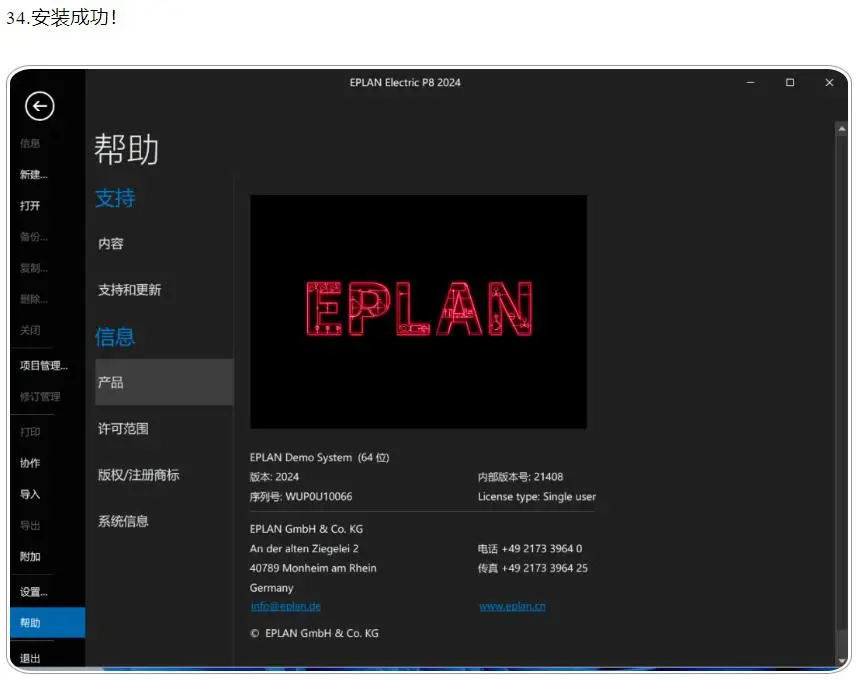Open the www.eplan.cn website link
The image size is (857, 679).
(512, 606)
